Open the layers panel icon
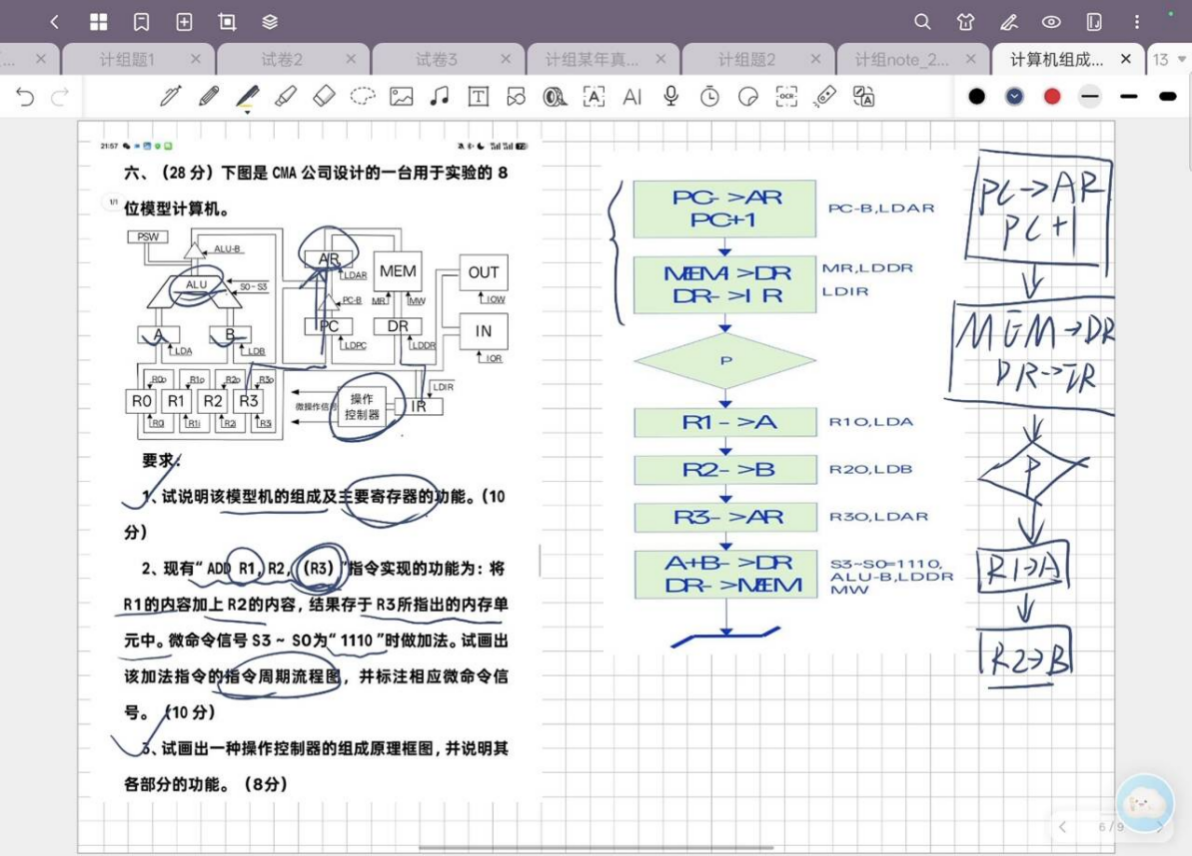Screen dimensions: 1192x856 270,22
